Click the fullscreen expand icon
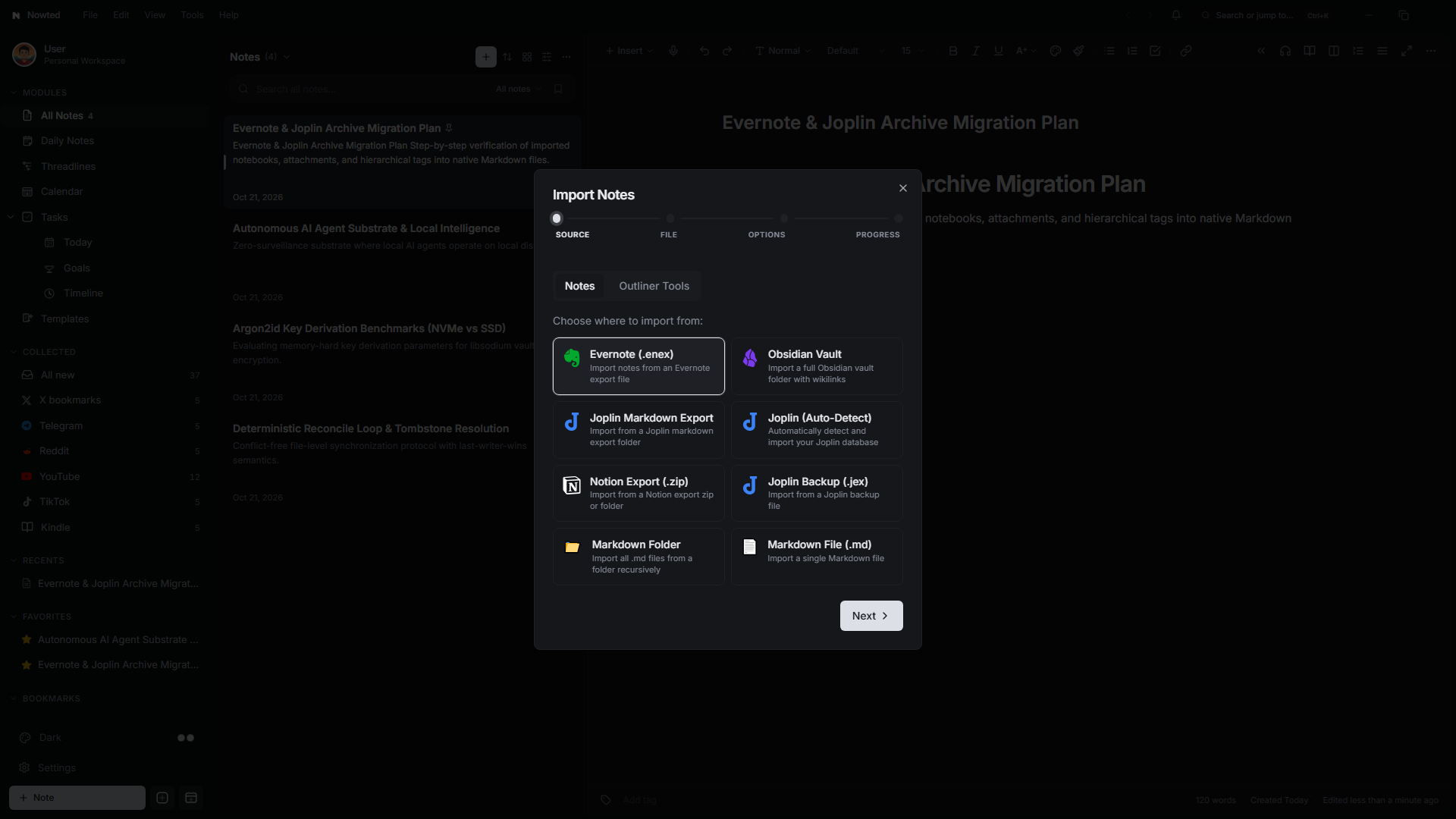This screenshot has width=1456, height=819. pos(1407,51)
